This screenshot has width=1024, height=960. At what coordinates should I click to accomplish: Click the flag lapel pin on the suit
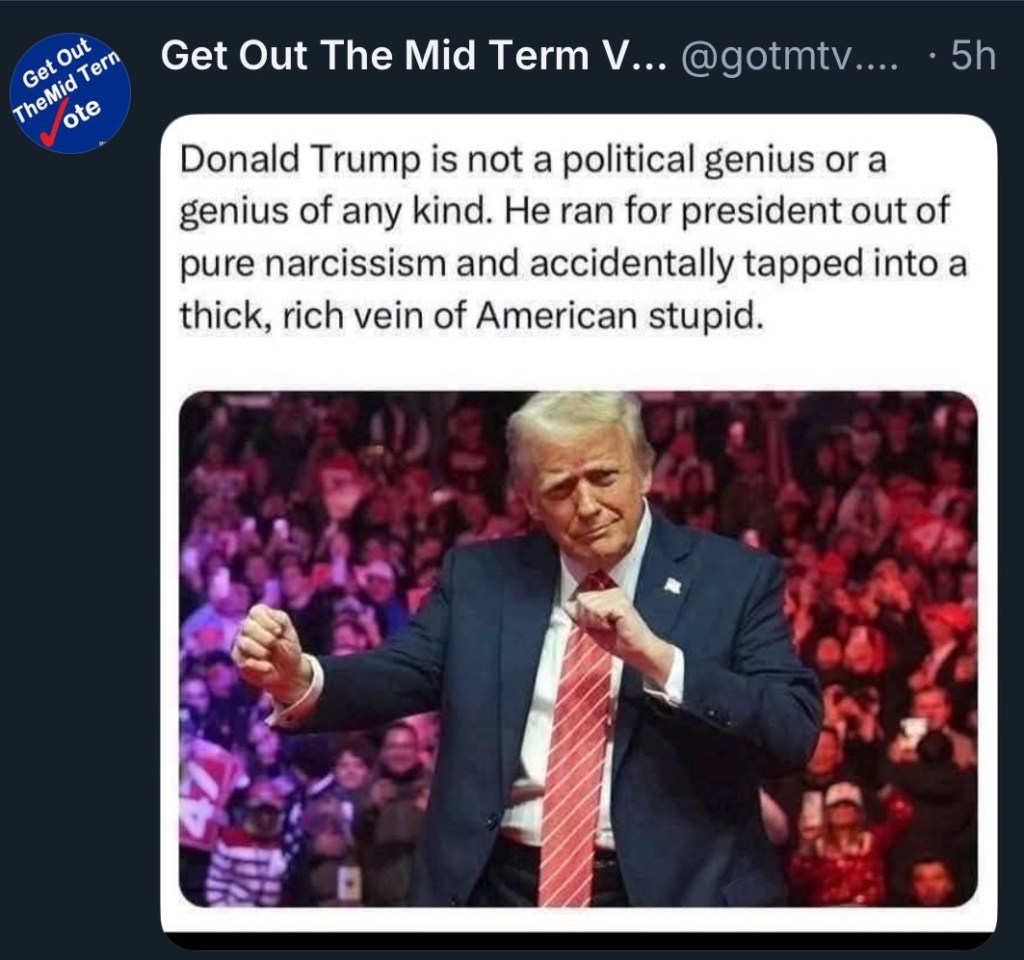pos(673,585)
